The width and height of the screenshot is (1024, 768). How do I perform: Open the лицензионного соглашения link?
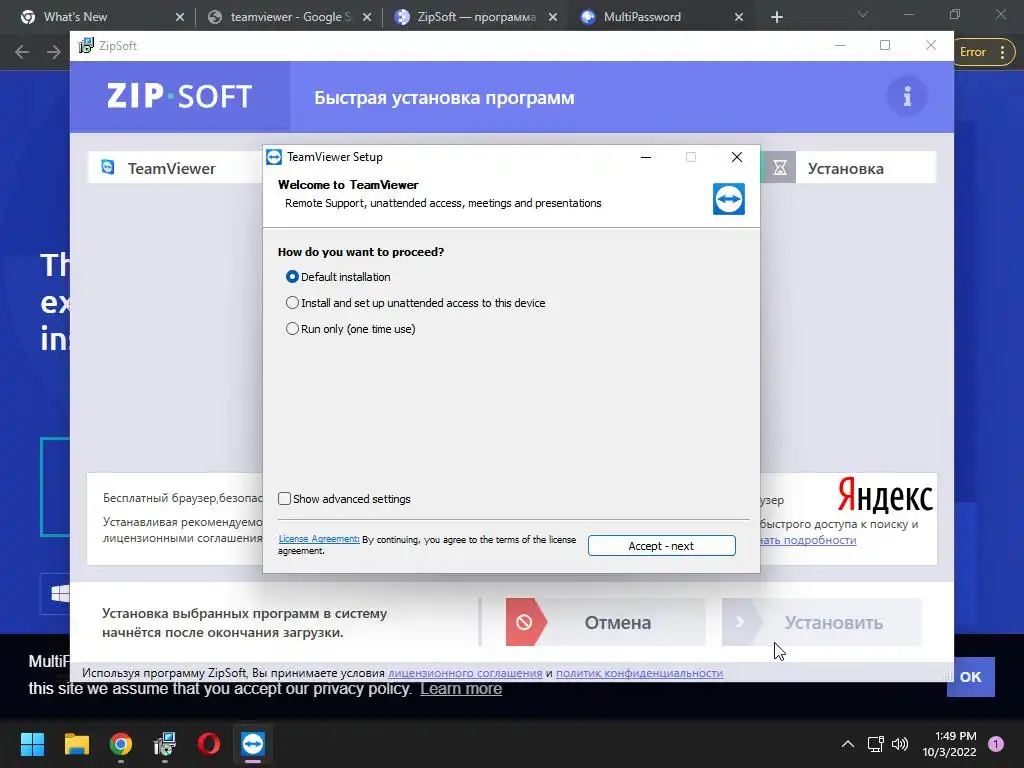click(x=465, y=673)
